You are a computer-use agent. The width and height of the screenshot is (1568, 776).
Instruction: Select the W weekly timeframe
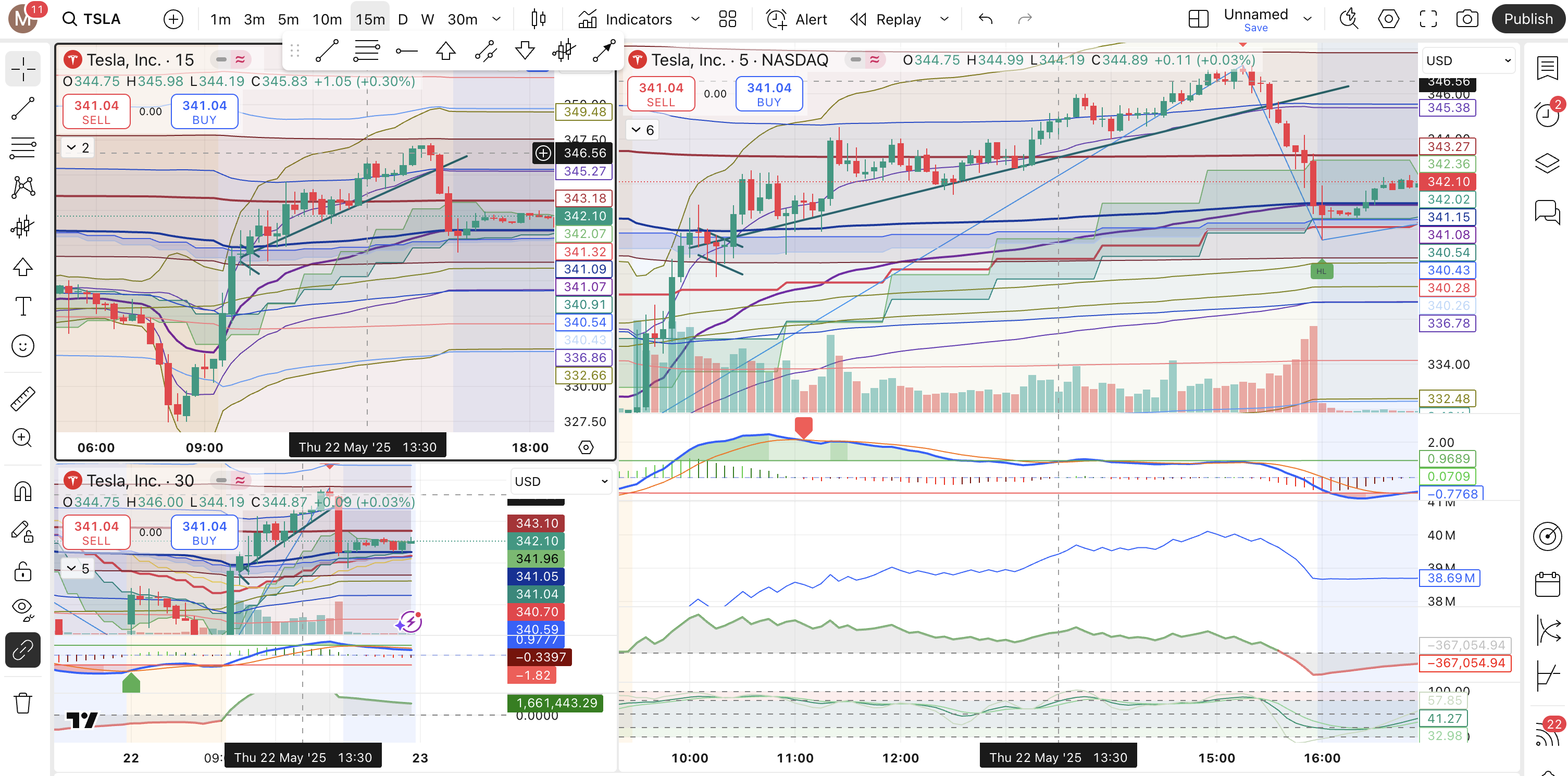(x=427, y=19)
